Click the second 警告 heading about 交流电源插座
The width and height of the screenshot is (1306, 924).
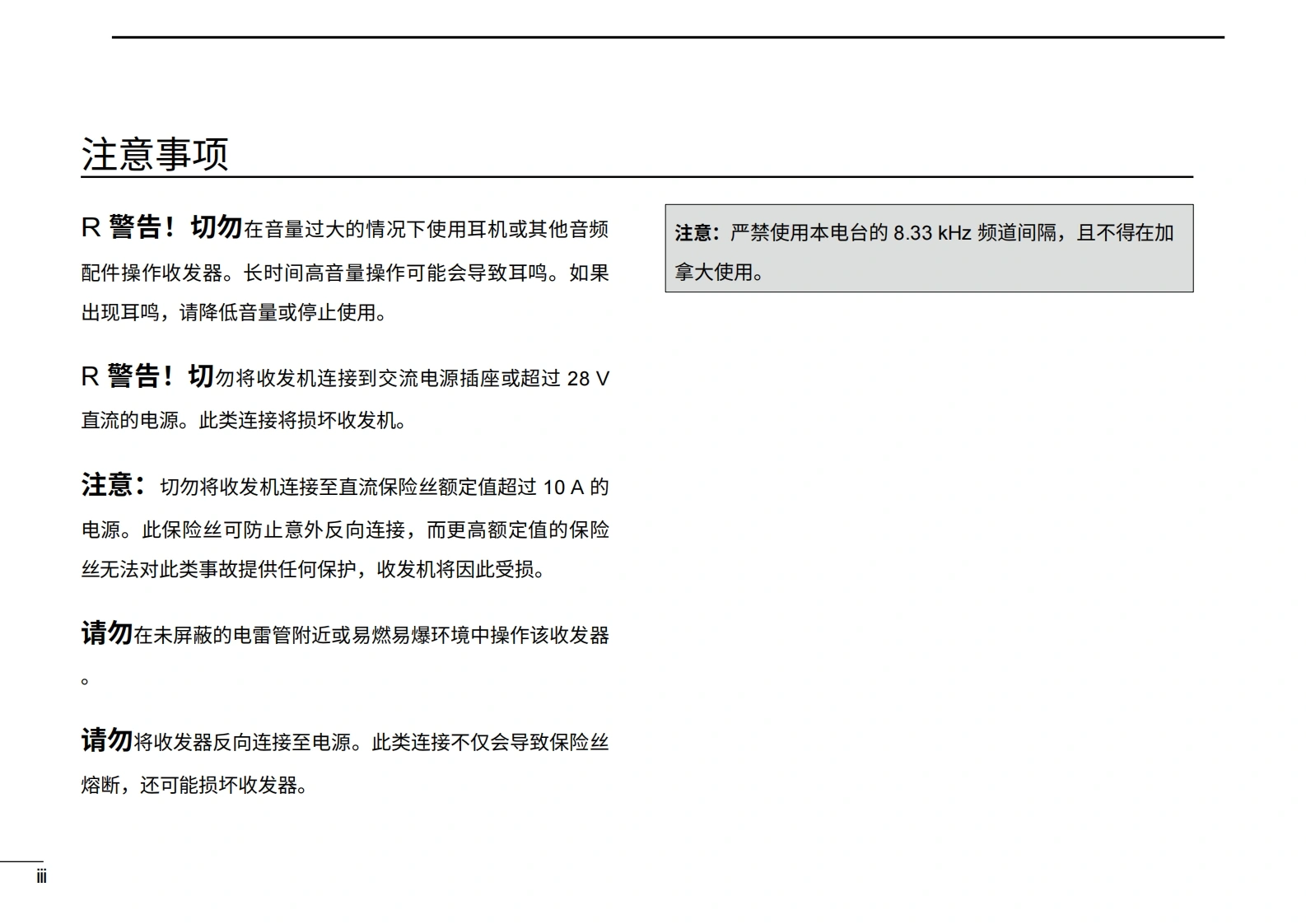[134, 376]
